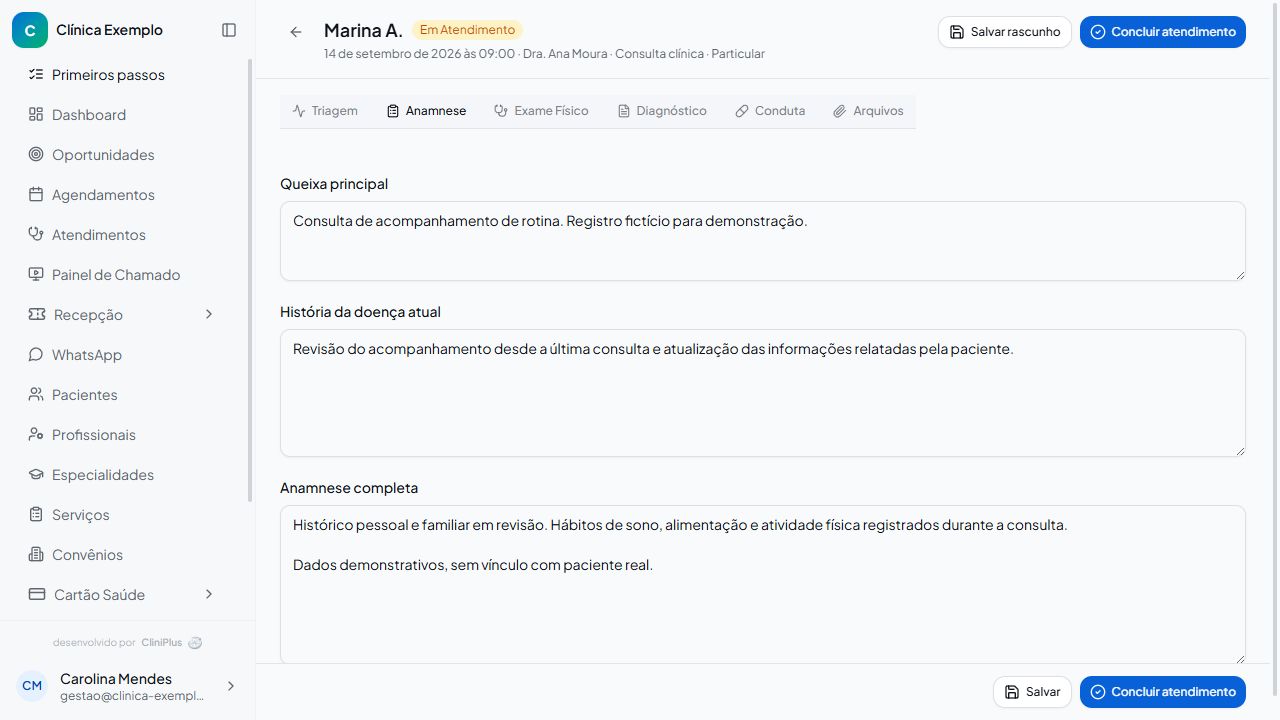Click the Convênios building icon
This screenshot has width=1280, height=720.
(x=36, y=554)
